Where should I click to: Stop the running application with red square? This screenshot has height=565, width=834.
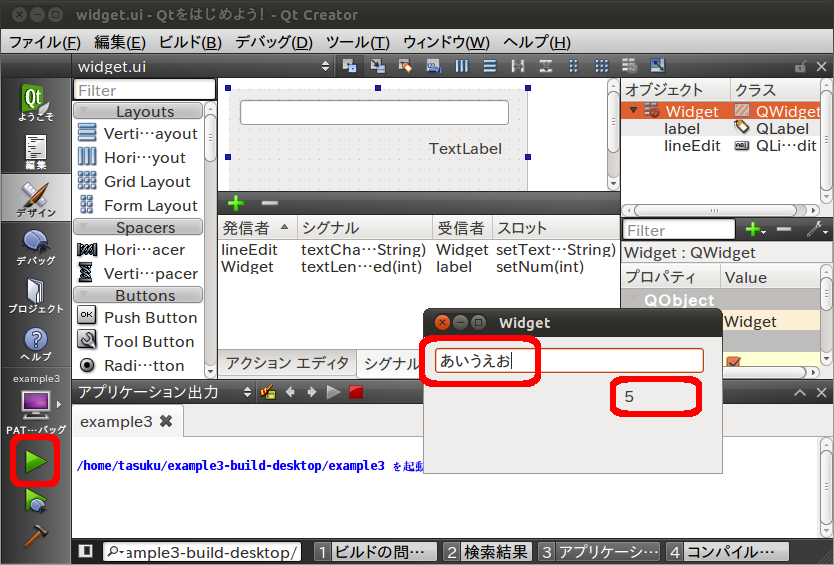coord(355,393)
